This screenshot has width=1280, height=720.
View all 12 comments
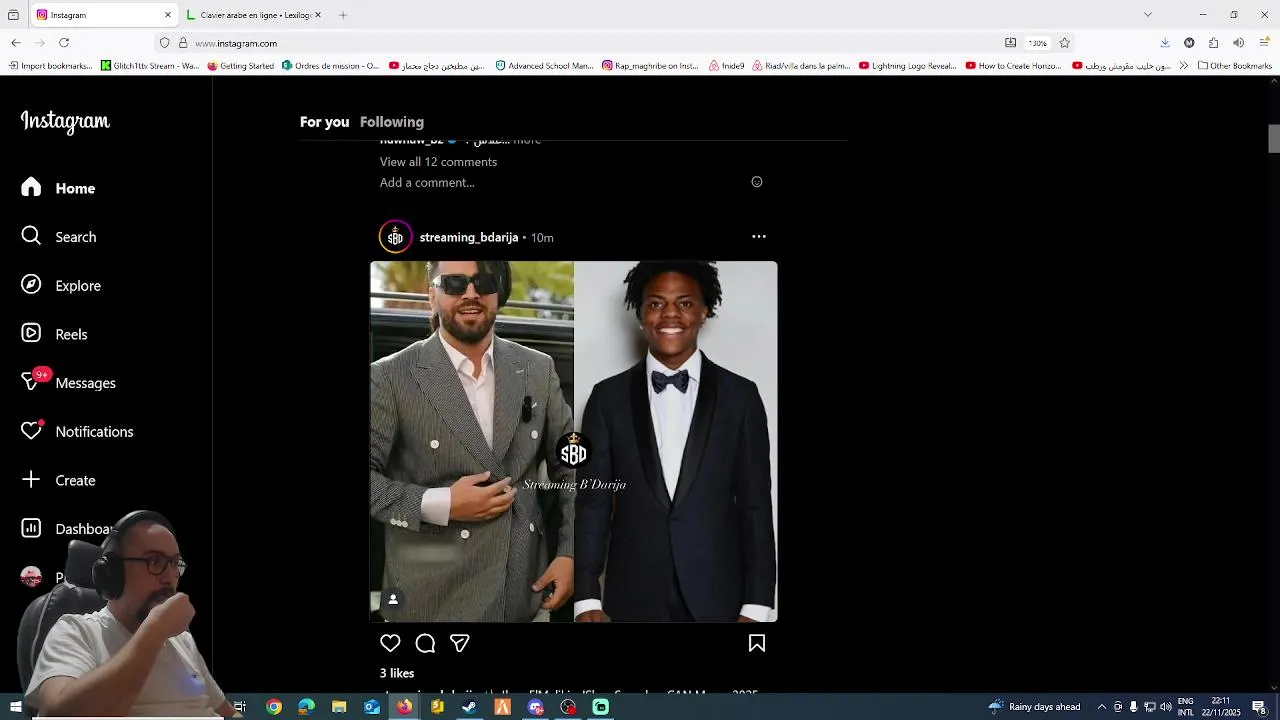[x=438, y=162]
